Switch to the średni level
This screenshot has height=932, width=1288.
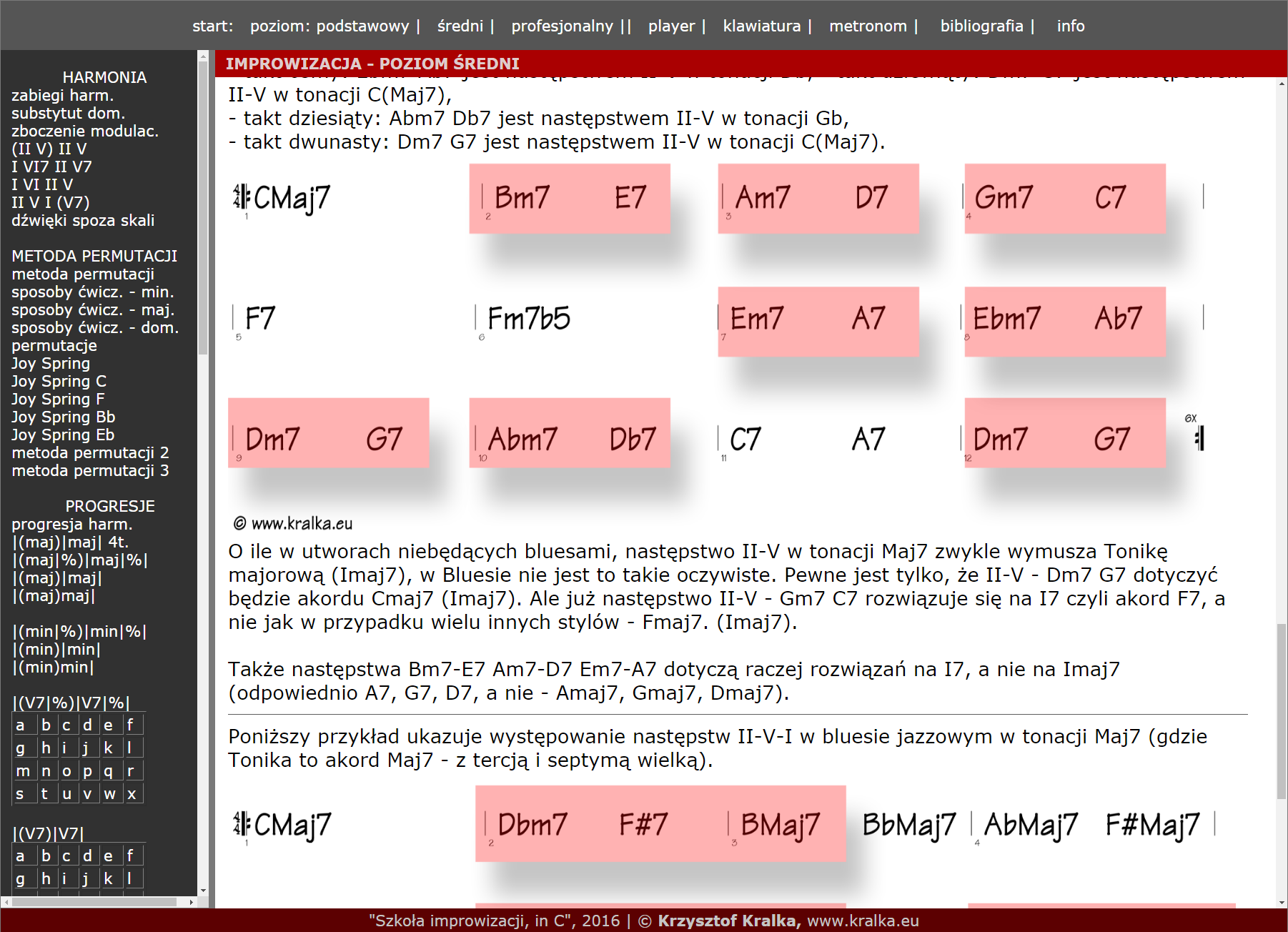(x=460, y=26)
